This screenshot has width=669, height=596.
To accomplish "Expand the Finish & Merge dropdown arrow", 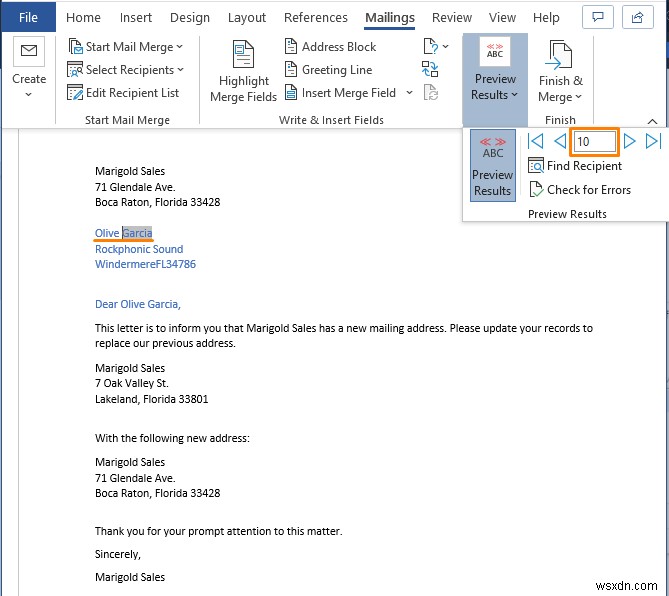I will 579,97.
